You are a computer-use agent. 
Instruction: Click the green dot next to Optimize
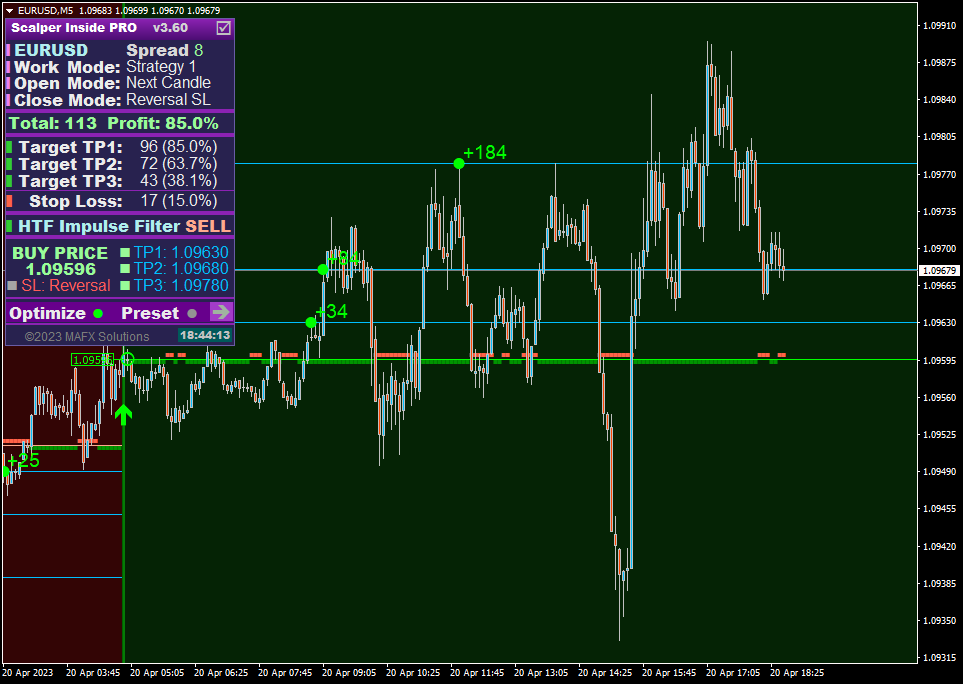tap(98, 314)
